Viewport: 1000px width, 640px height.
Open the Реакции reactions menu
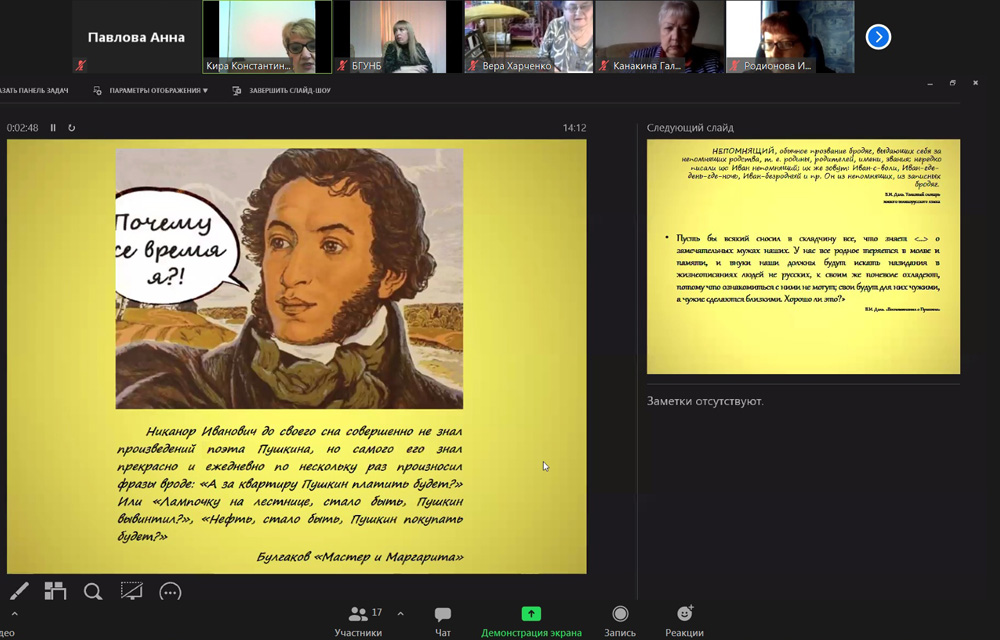(684, 620)
